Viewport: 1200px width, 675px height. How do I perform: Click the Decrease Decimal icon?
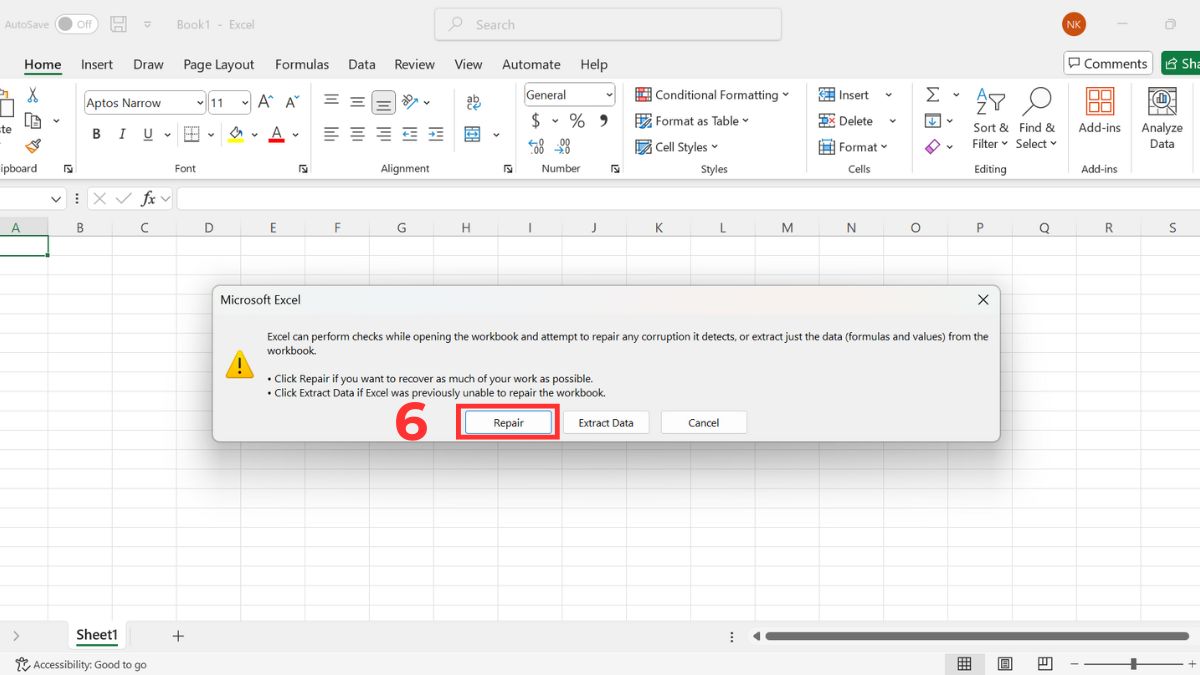tap(563, 147)
